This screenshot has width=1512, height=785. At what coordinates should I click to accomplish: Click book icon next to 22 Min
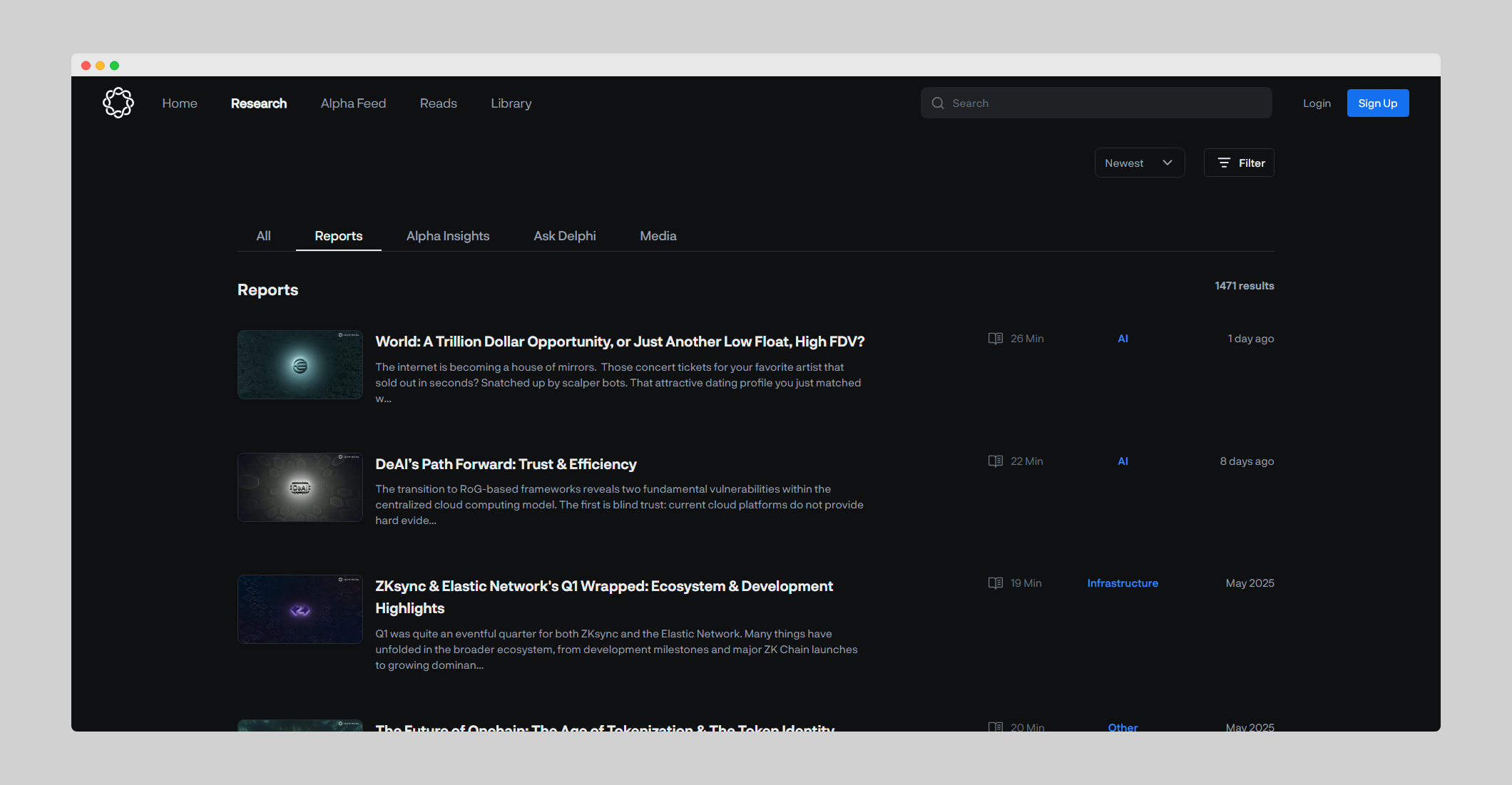[x=996, y=461]
